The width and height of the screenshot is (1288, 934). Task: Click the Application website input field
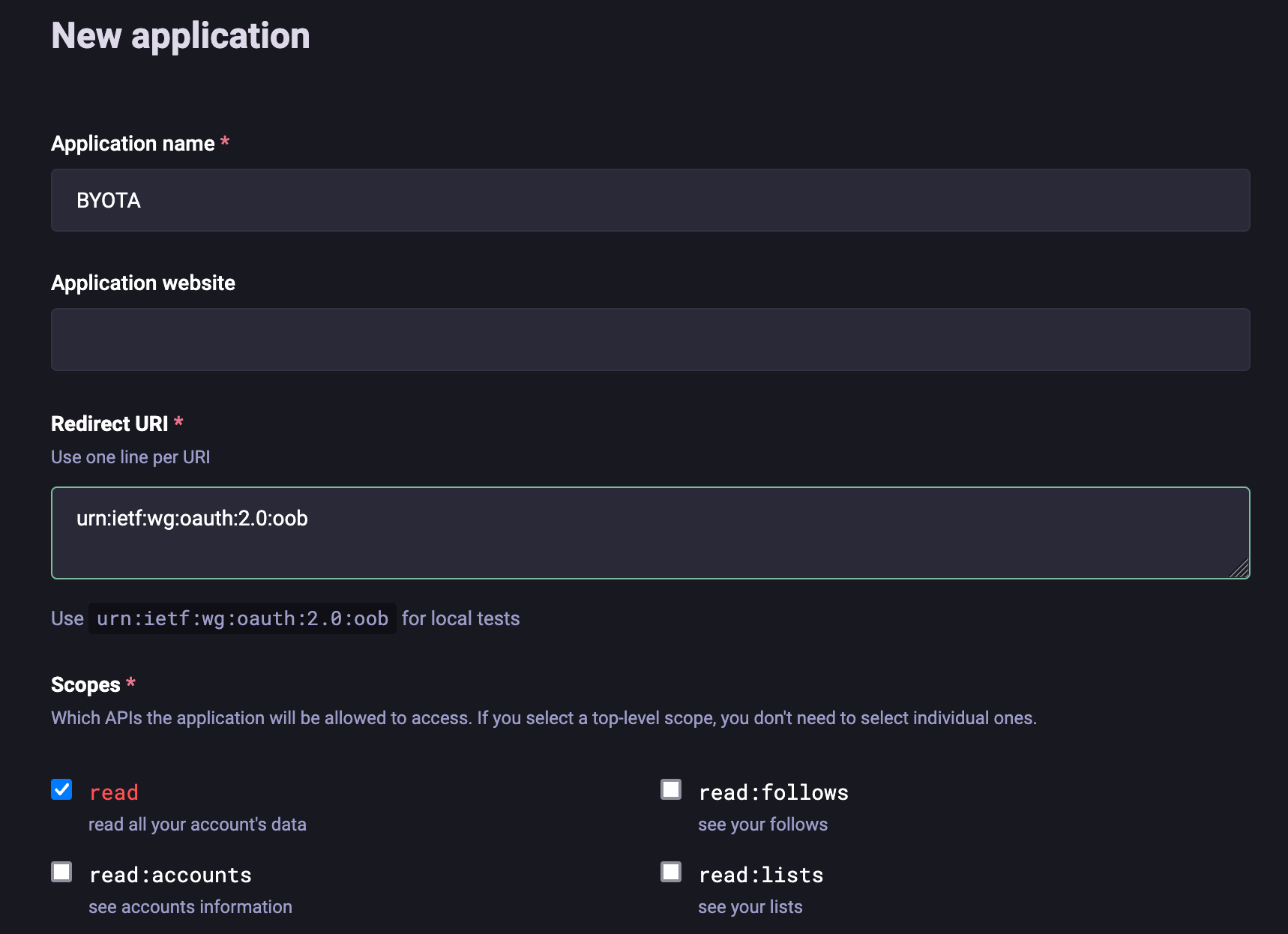pos(650,340)
